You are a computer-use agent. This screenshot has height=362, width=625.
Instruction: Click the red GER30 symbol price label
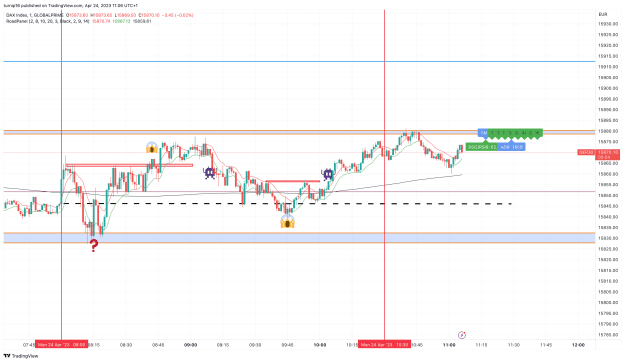point(586,152)
